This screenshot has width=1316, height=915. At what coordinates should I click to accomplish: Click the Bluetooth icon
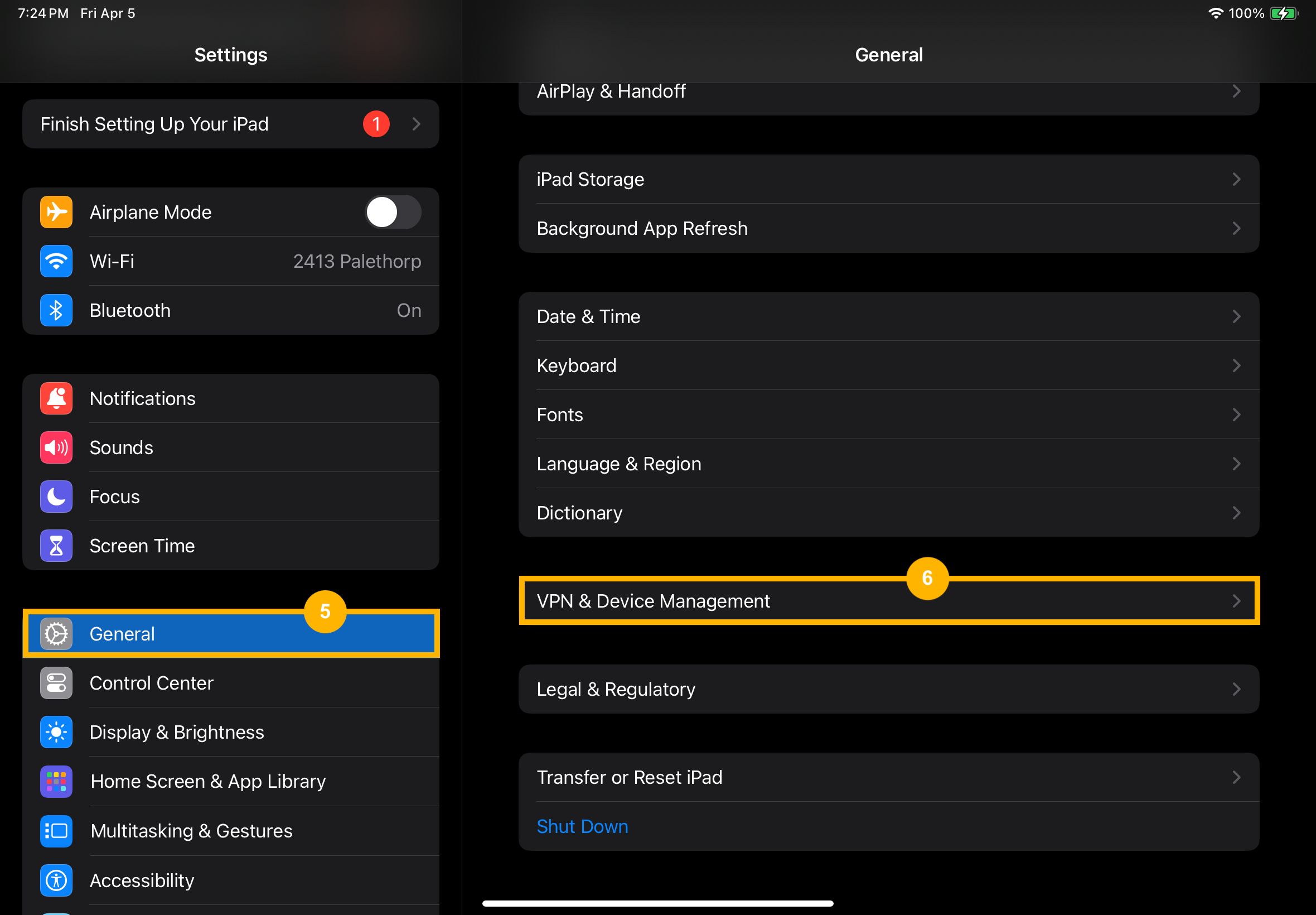[x=56, y=310]
